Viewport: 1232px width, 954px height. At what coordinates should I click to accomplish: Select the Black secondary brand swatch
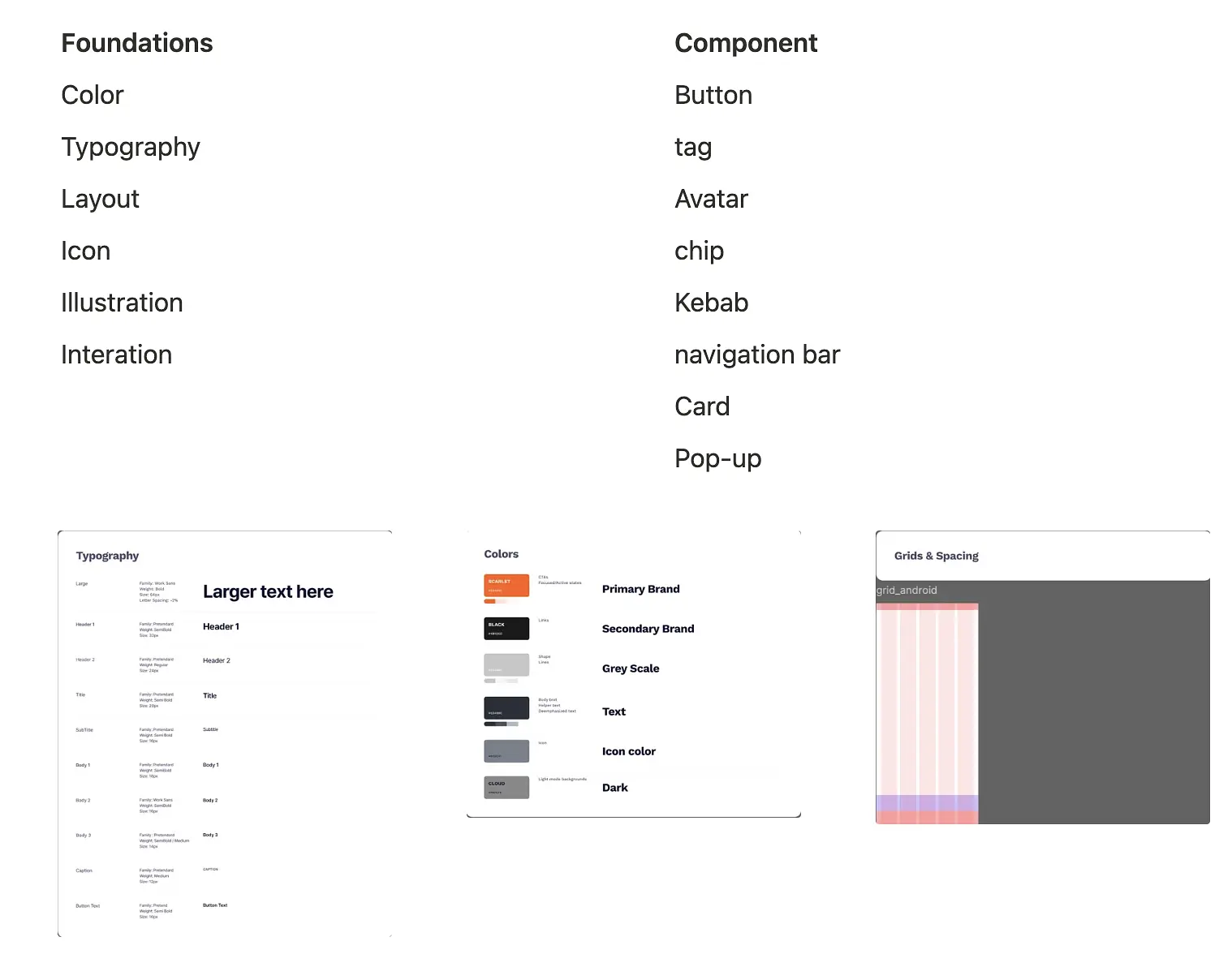[506, 629]
